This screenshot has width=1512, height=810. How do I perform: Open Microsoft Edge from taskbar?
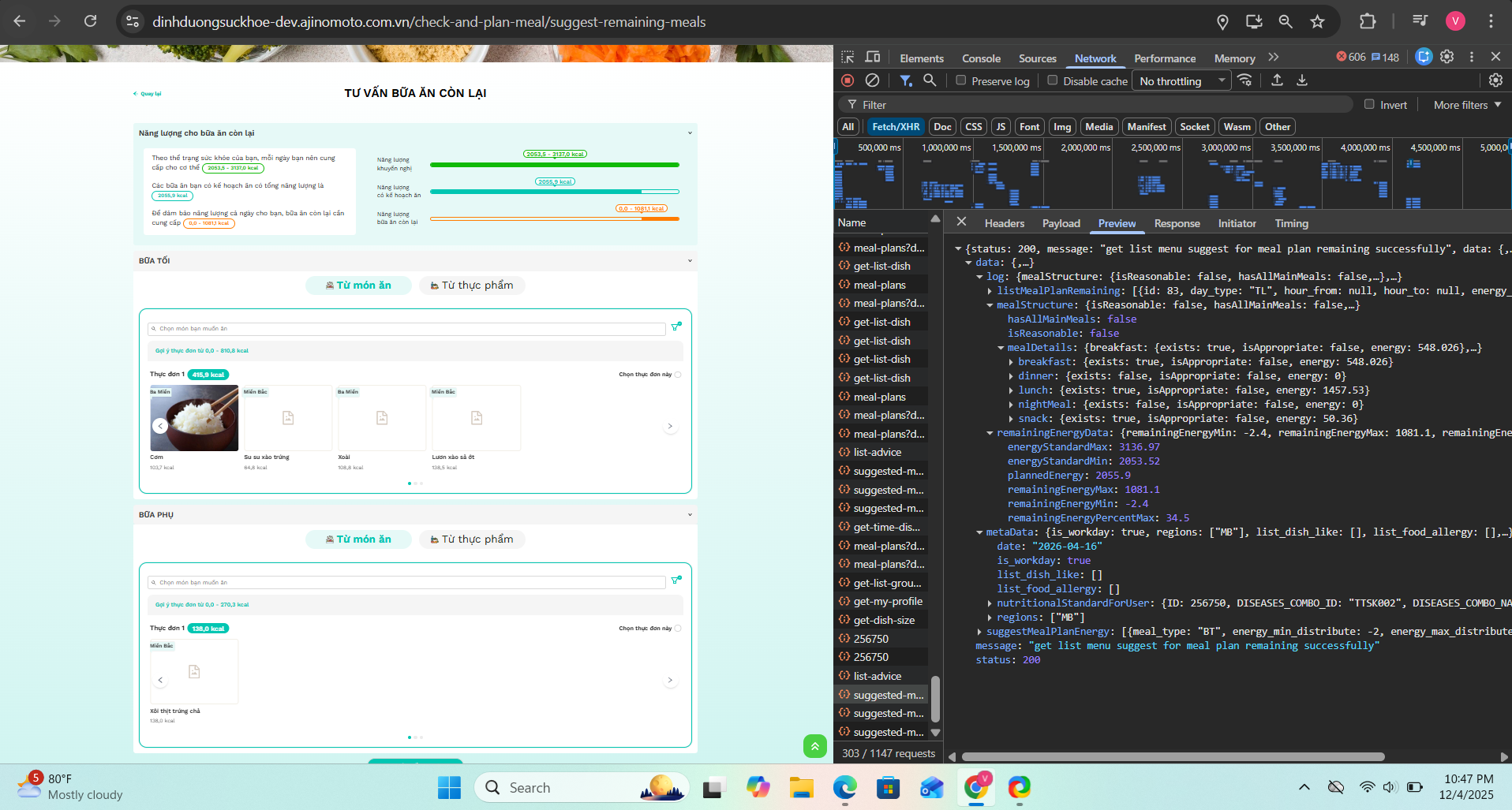[844, 787]
